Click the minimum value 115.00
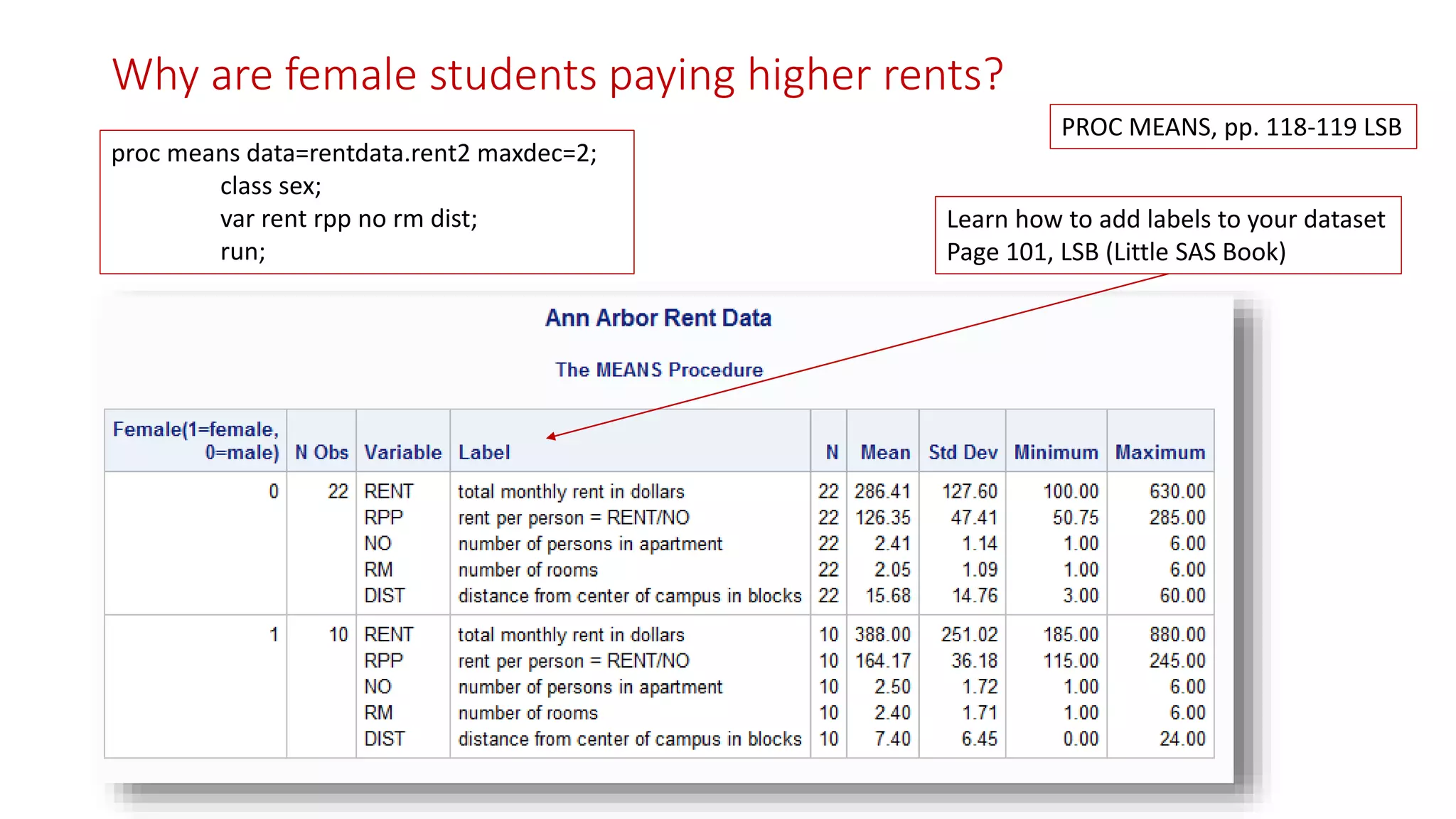Screen dimensions: 1456x819 tap(1071, 660)
